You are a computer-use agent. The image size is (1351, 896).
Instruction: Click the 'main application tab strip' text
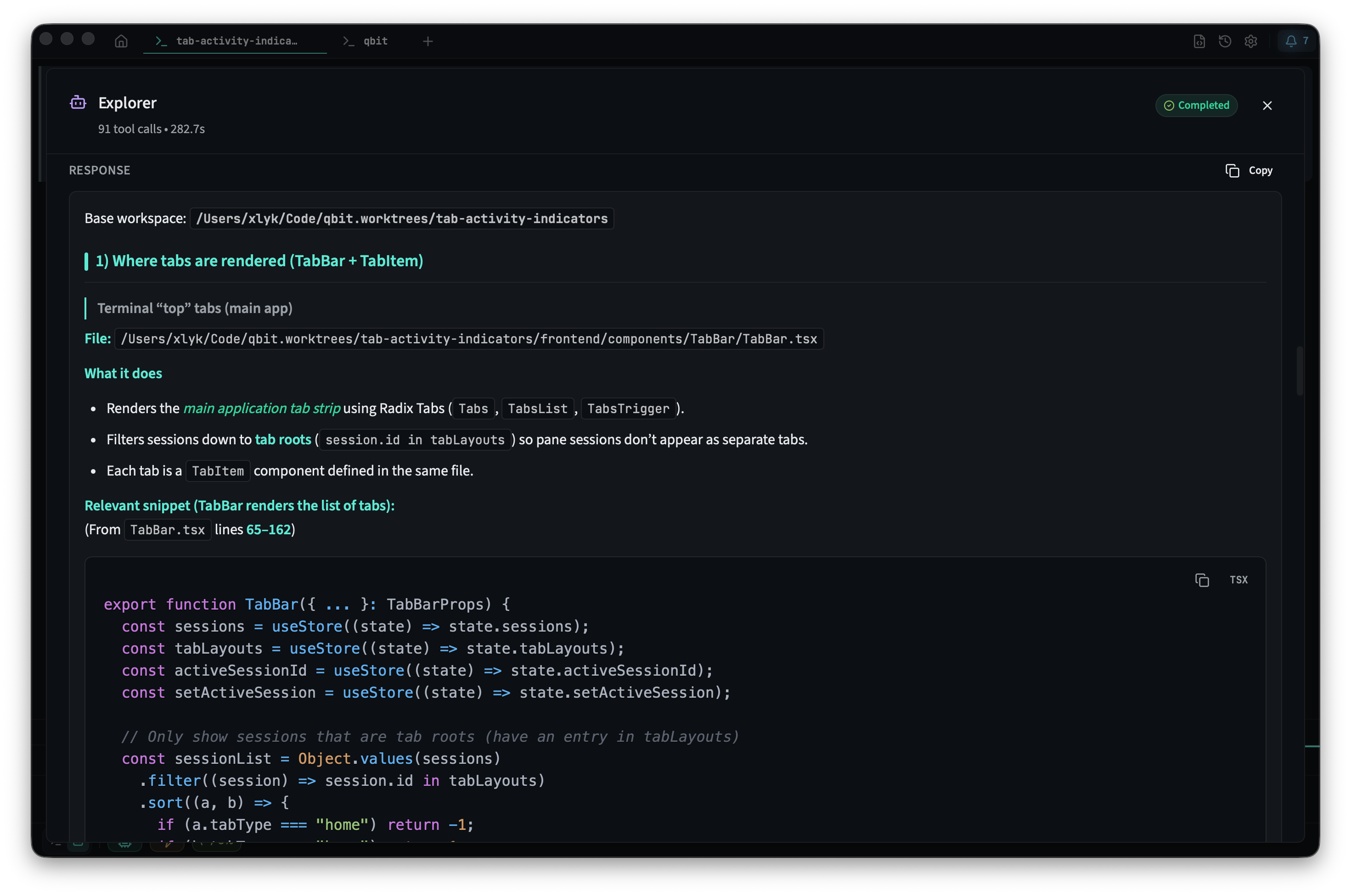coord(262,408)
